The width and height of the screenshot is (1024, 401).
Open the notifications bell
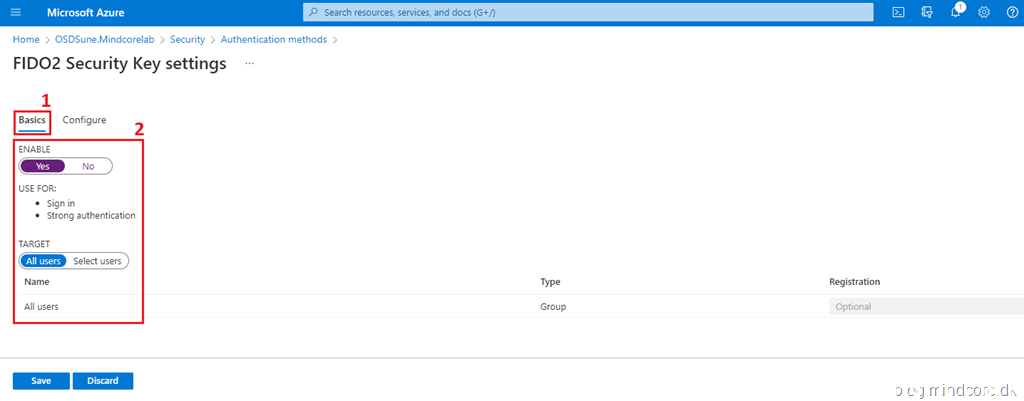coord(956,12)
